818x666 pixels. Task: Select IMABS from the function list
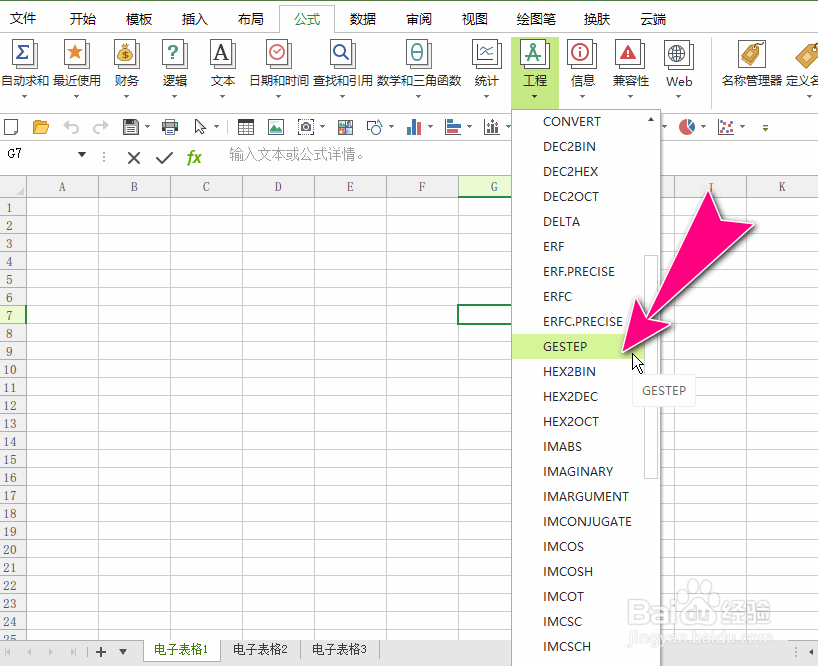[x=578, y=446]
